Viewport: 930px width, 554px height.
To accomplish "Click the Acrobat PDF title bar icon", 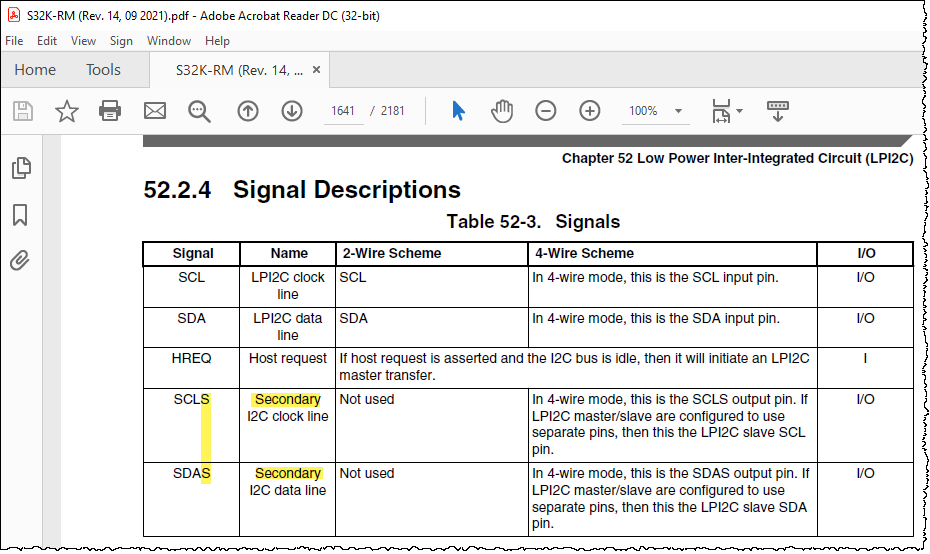I will click(14, 15).
